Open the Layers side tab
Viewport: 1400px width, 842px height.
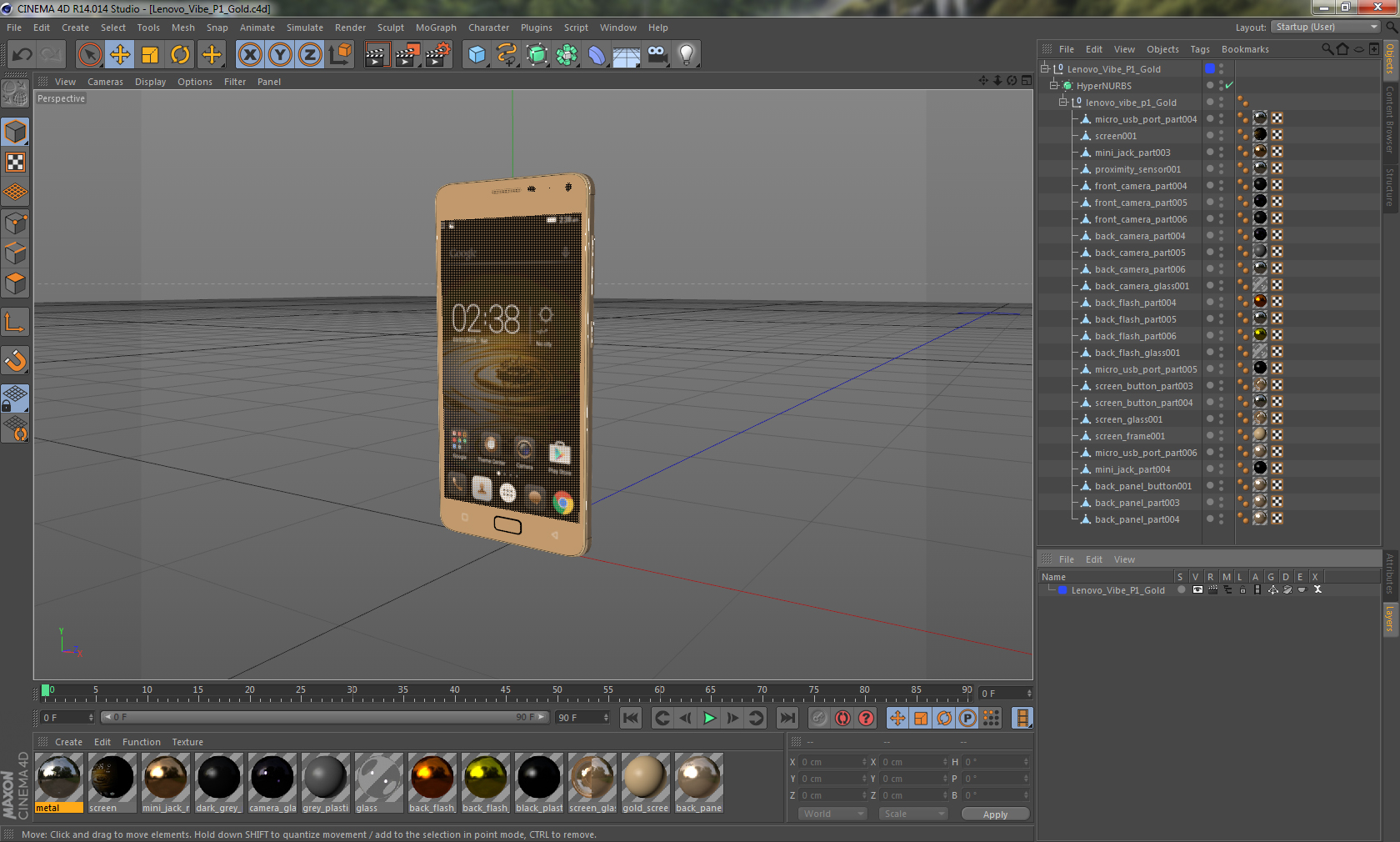click(x=1390, y=619)
